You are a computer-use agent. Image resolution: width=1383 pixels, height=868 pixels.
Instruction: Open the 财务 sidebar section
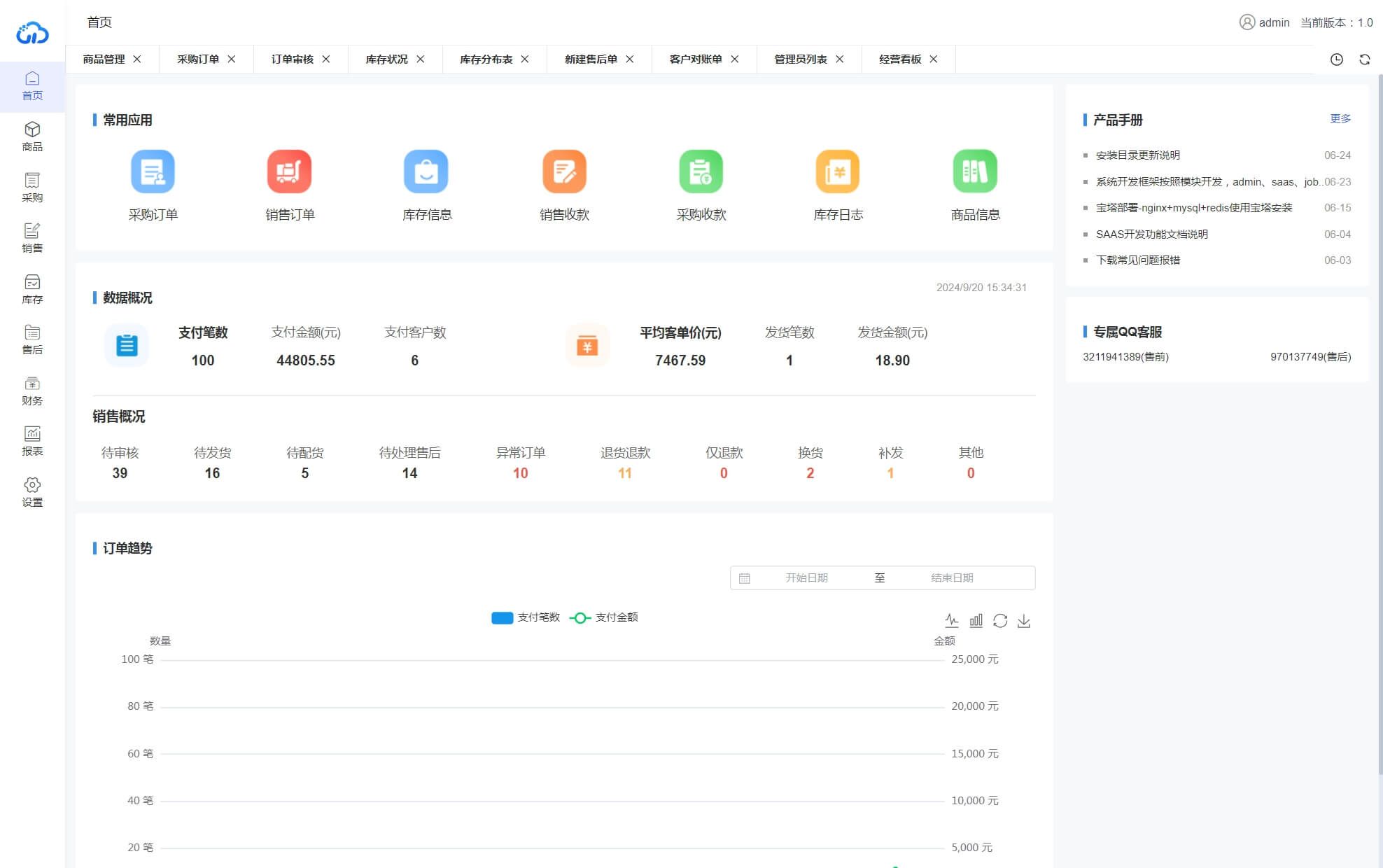pos(32,391)
